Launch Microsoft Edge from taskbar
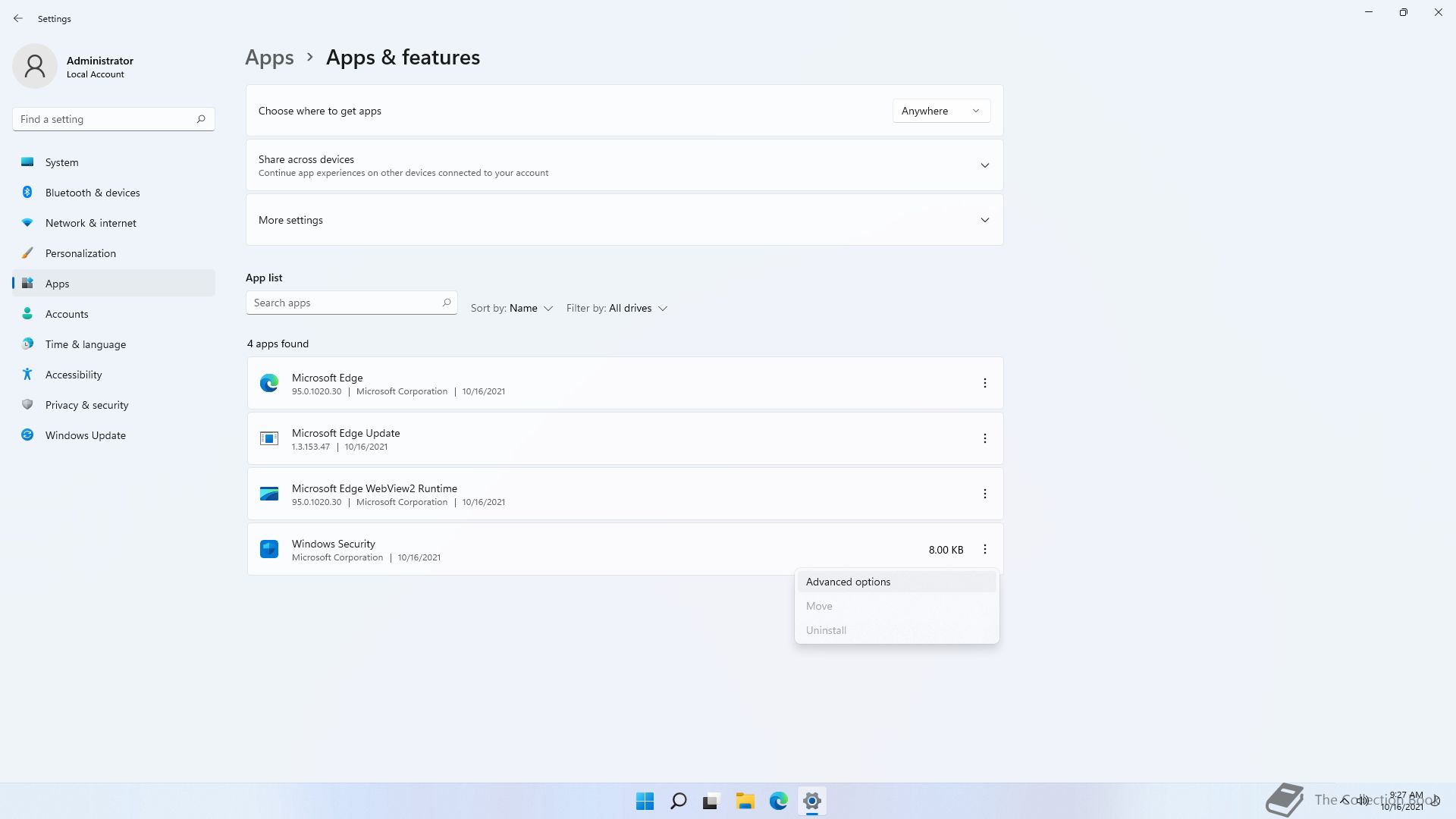Viewport: 1456px width, 819px height. pos(779,801)
